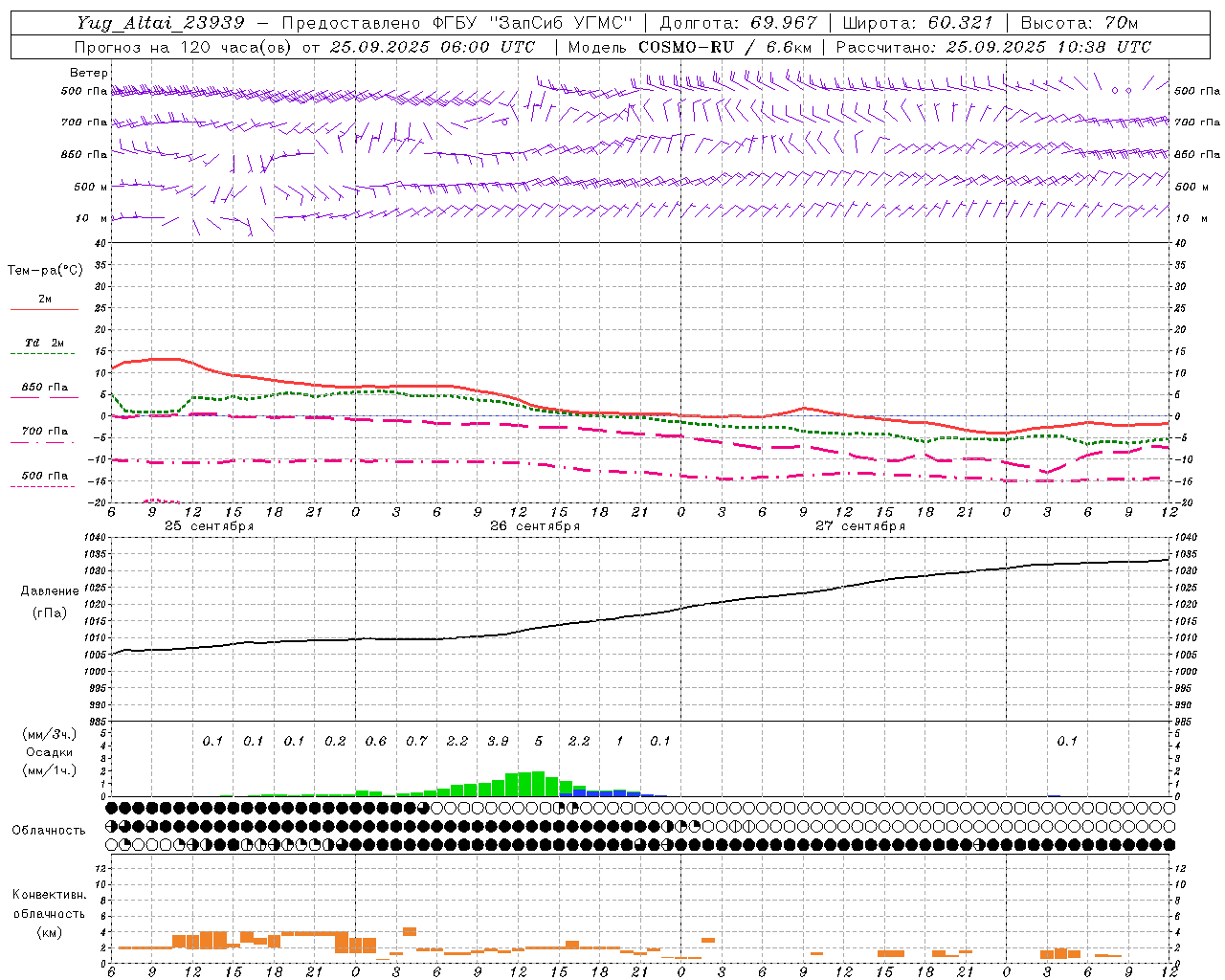Click the precipitation total 0.6
Screen dimensions: 1225x980
(x=375, y=741)
